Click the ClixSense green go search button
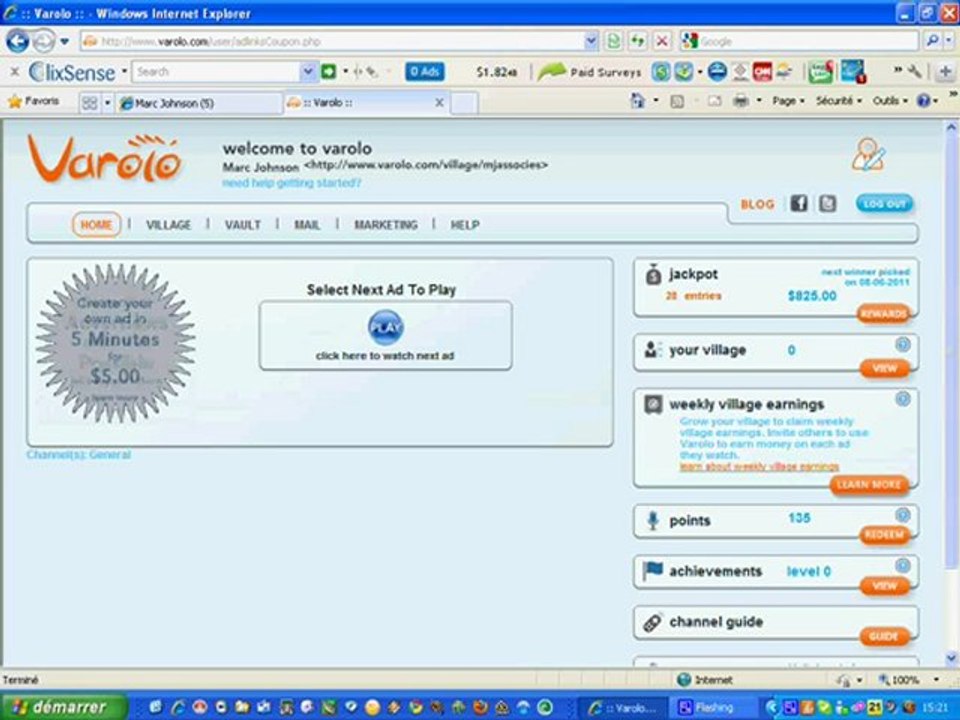Viewport: 960px width, 720px height. 329,72
